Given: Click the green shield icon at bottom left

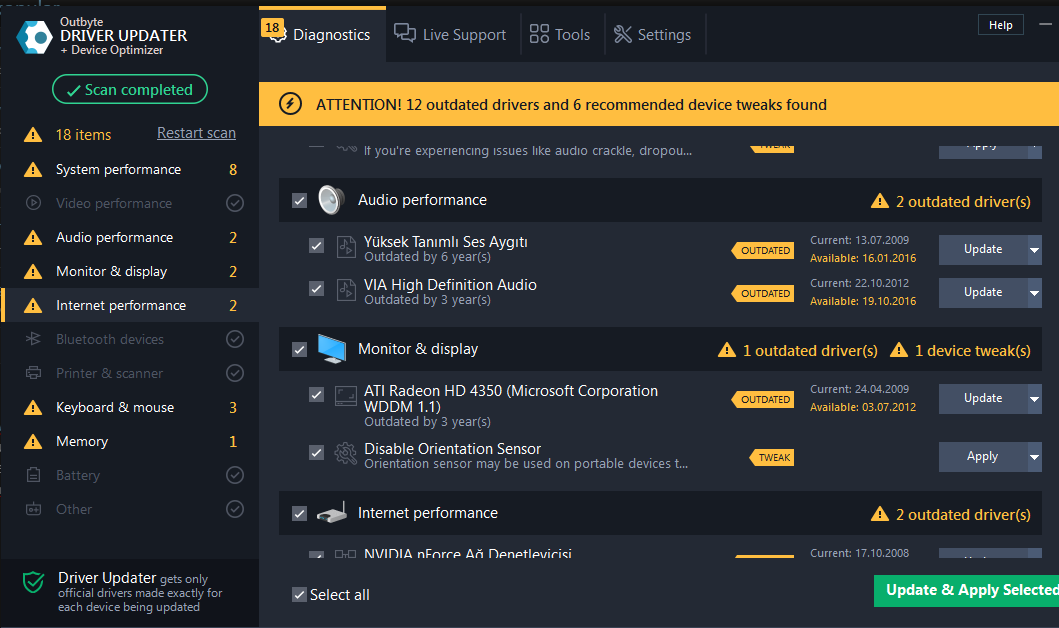Looking at the screenshot, I should (x=33, y=581).
